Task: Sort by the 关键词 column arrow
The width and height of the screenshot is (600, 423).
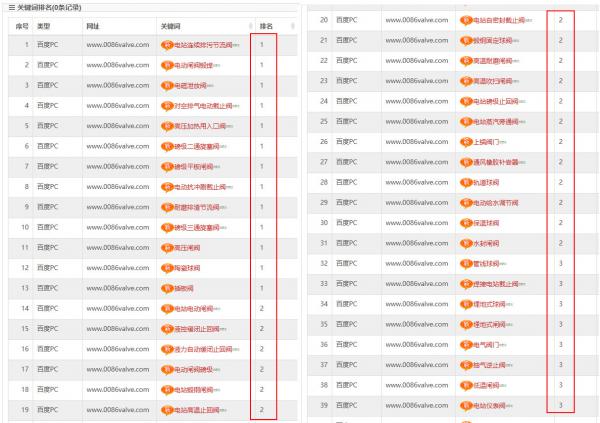Action: (251, 26)
